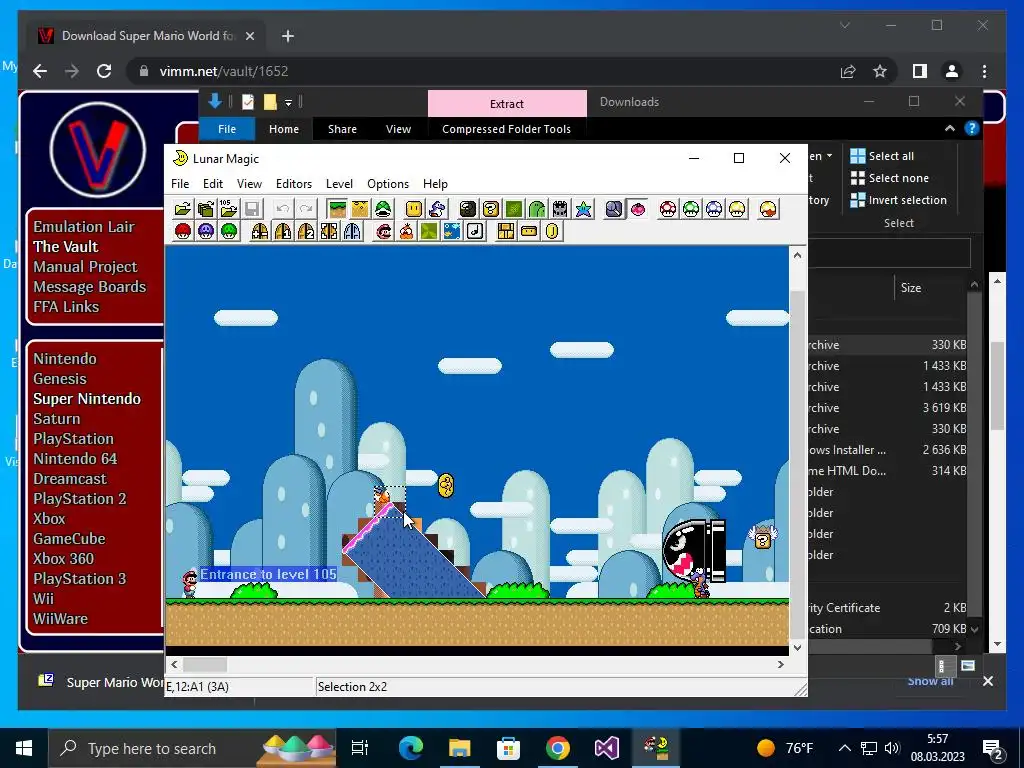Open the Help menu in Lunar Magic

pos(435,184)
